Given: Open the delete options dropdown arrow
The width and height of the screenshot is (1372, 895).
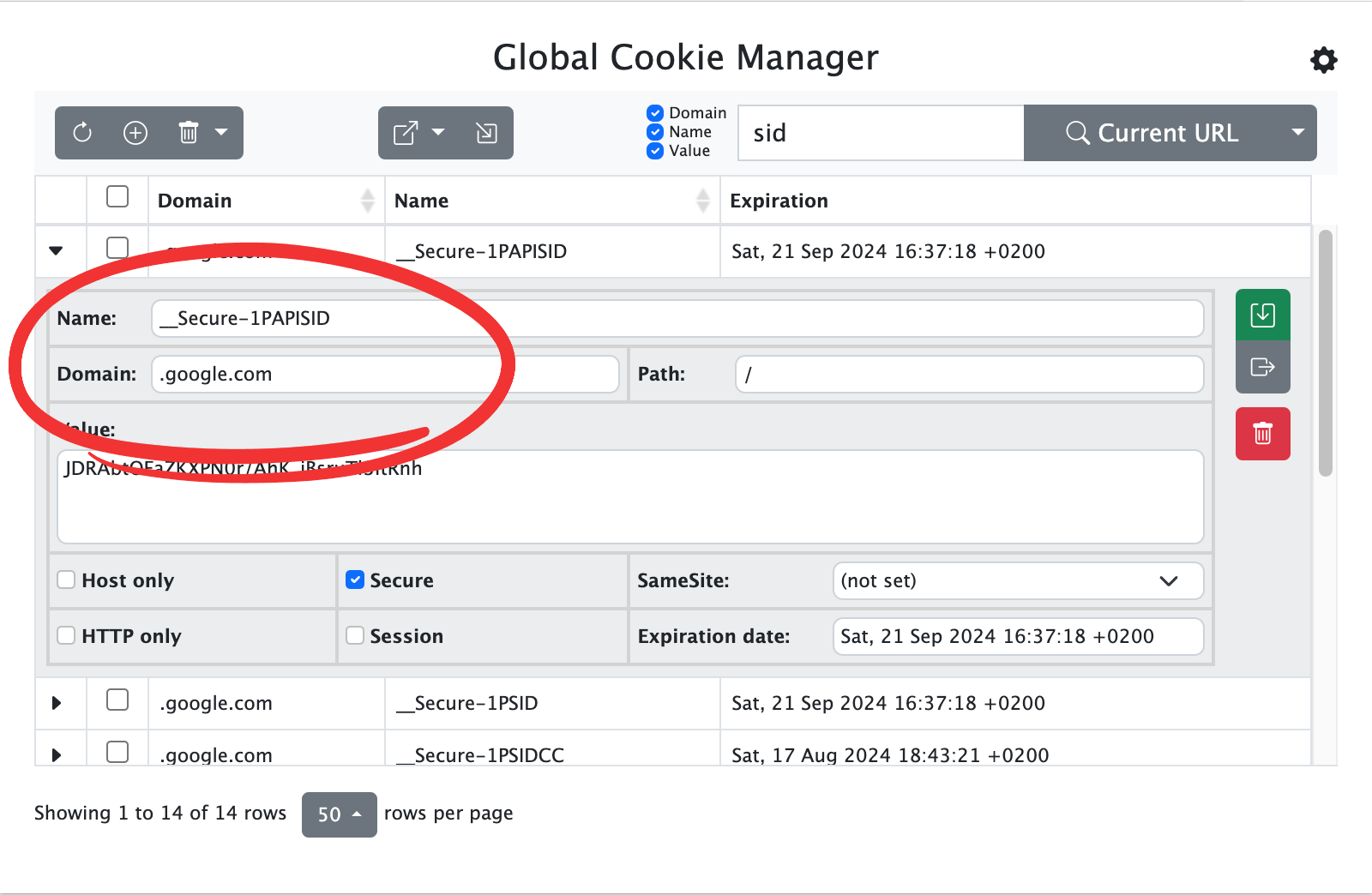Looking at the screenshot, I should pos(221,133).
